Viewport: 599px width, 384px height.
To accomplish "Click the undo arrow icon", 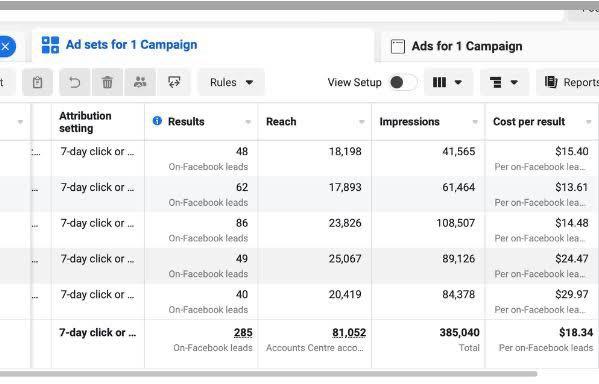I will tap(74, 82).
